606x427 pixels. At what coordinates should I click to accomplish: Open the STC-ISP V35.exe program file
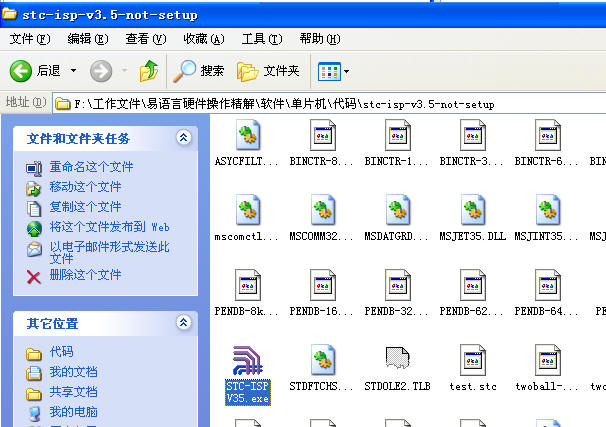[x=247, y=362]
